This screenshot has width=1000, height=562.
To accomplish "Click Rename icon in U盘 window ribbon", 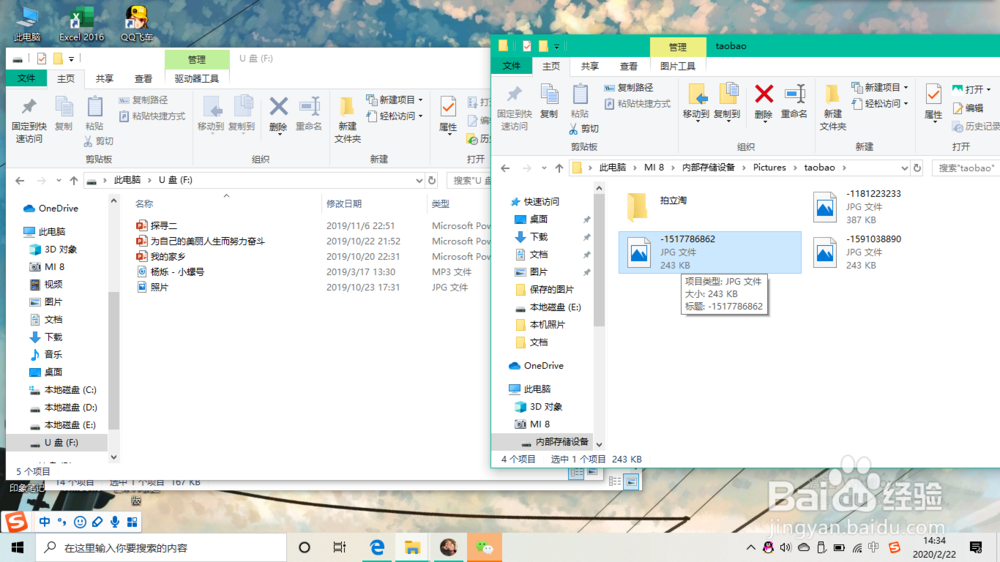I will (309, 107).
